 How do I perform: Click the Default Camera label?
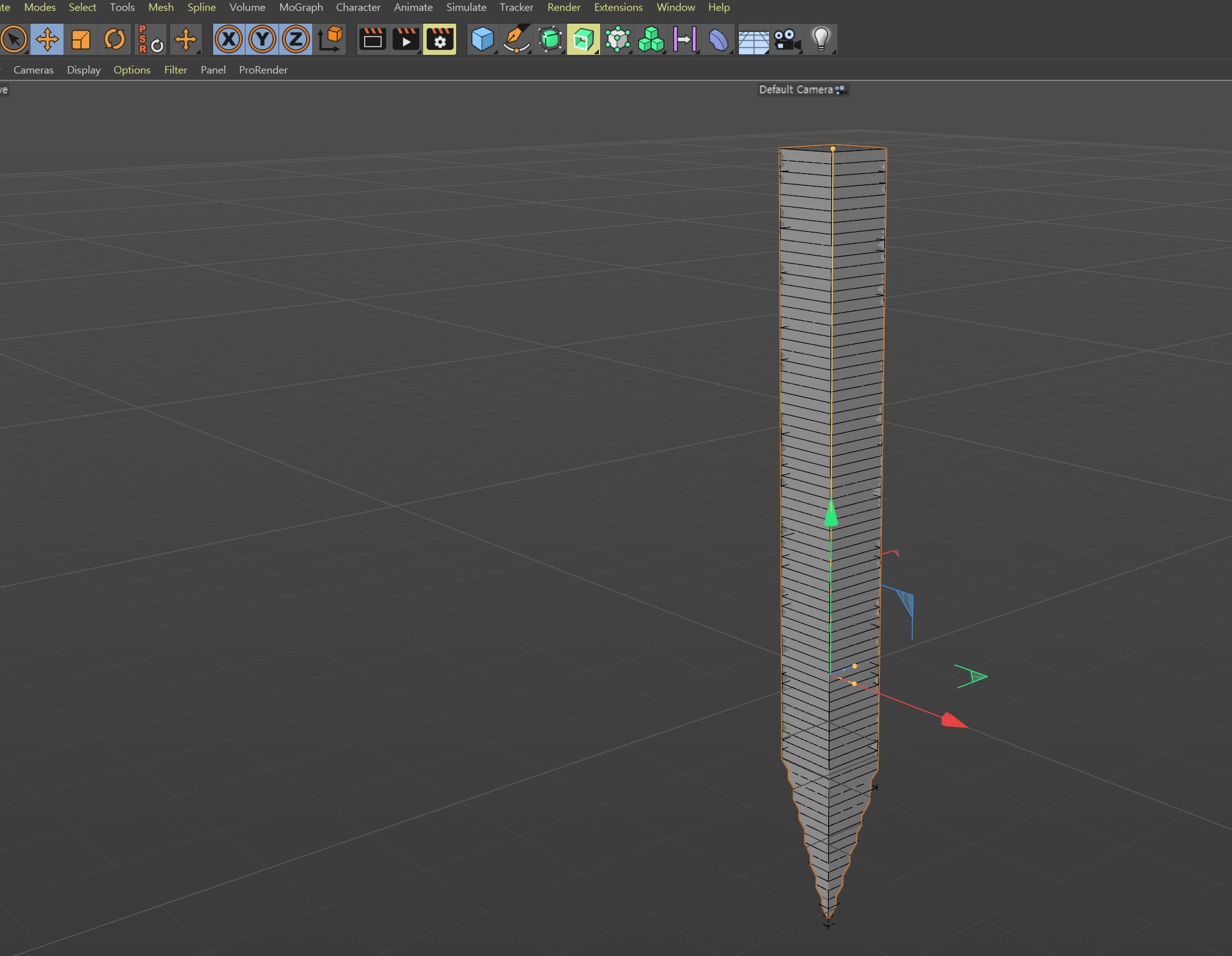point(796,90)
